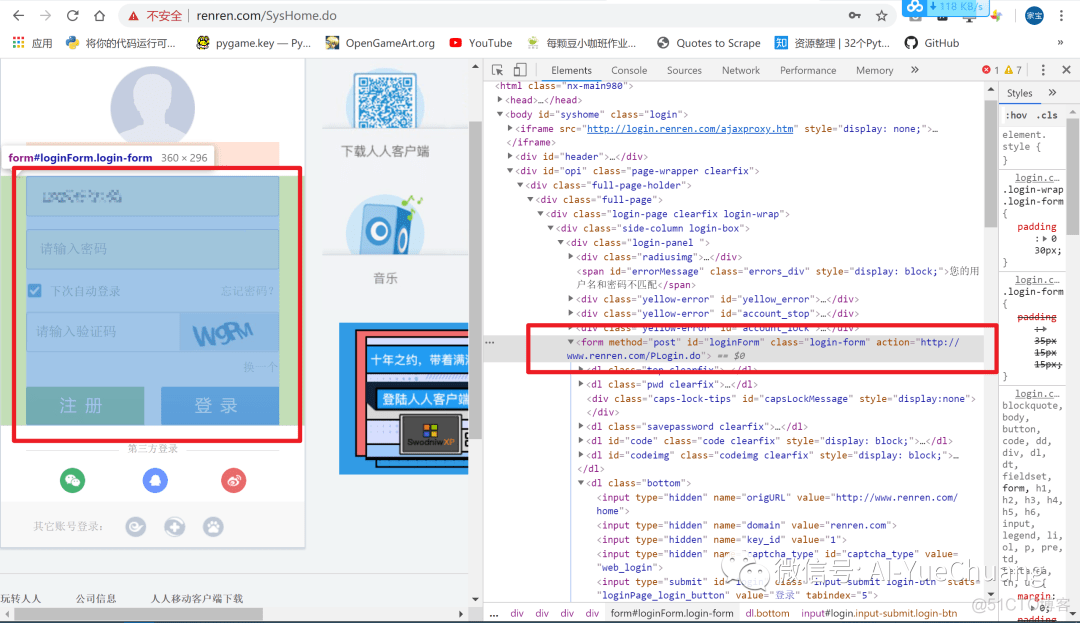Click the password input field
This screenshot has height=623, width=1080.
point(153,249)
